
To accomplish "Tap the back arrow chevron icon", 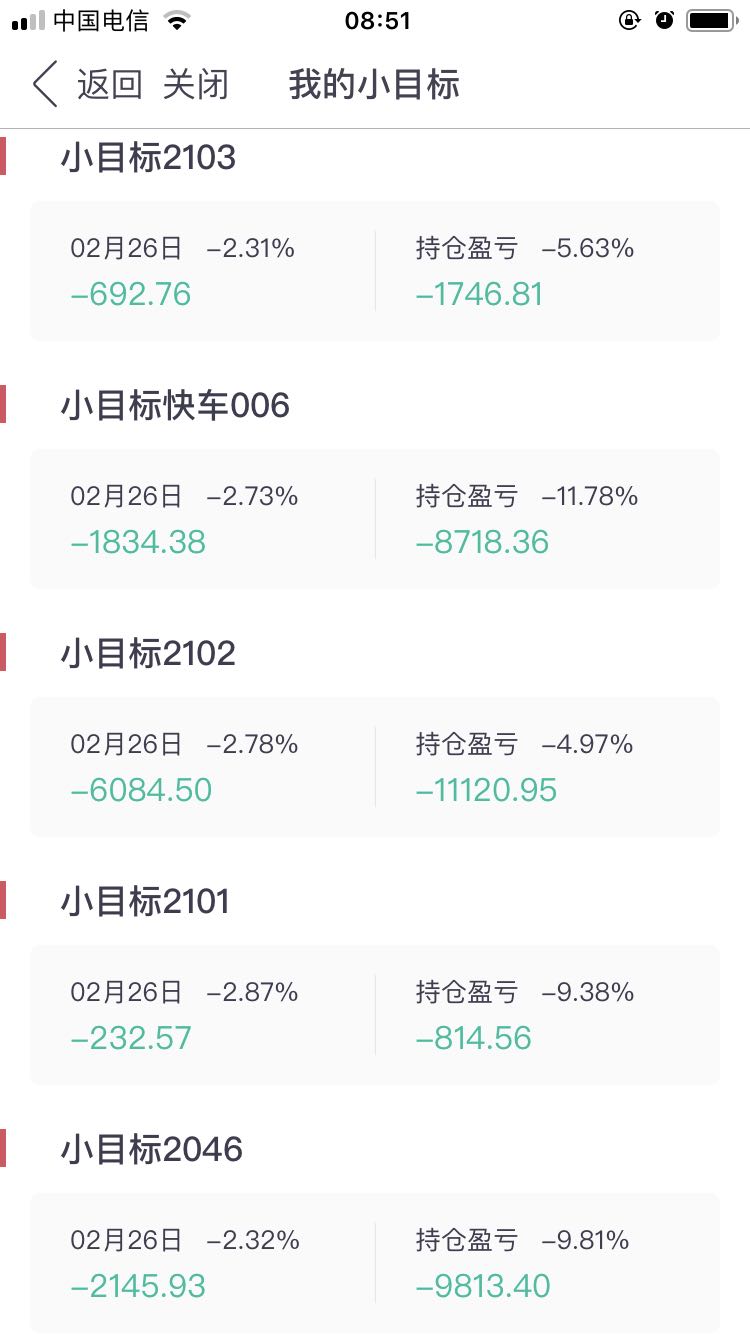I will pos(45,85).
